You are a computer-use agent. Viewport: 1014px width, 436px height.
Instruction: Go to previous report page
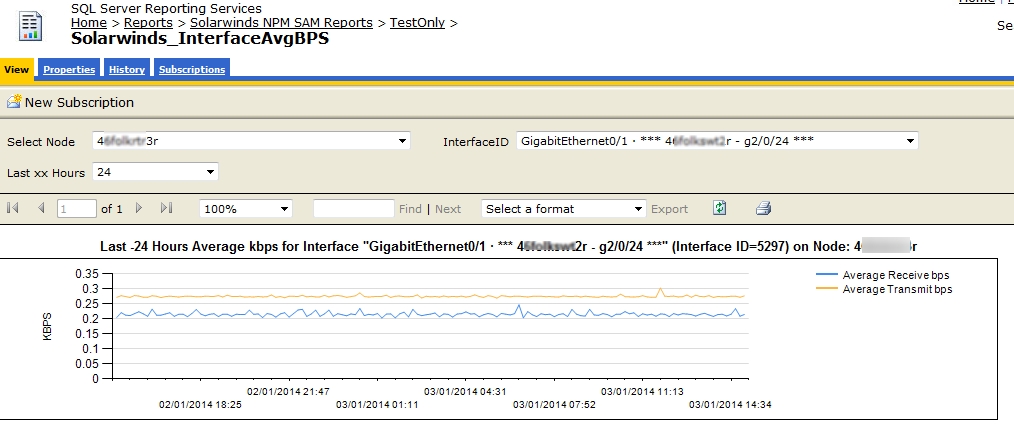tap(41, 208)
